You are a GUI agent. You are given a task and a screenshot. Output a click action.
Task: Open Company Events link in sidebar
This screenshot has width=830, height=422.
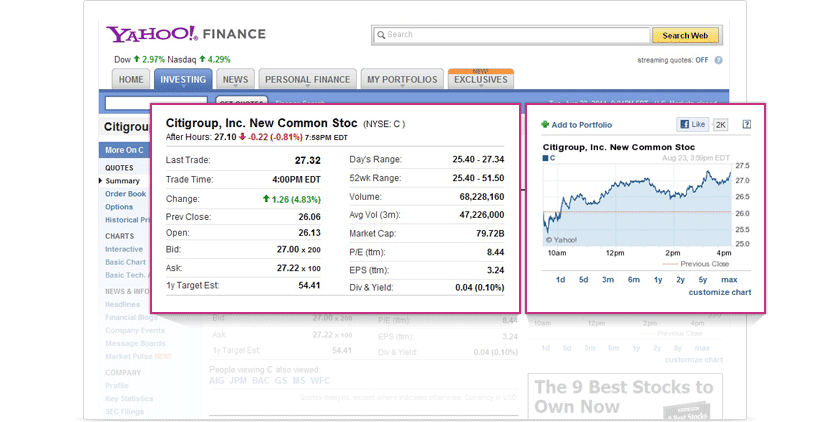tap(135, 330)
